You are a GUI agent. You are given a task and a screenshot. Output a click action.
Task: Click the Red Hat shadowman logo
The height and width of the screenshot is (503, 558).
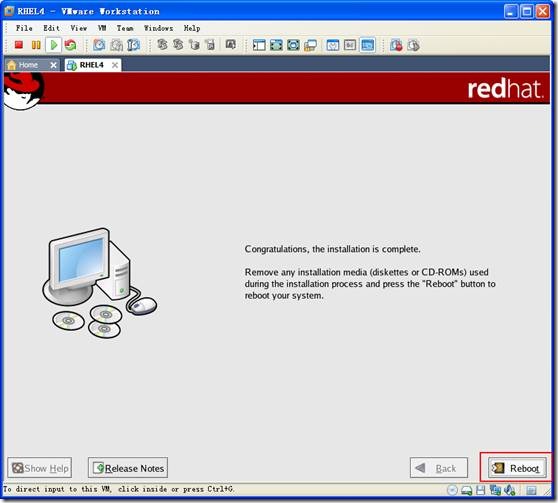click(23, 90)
